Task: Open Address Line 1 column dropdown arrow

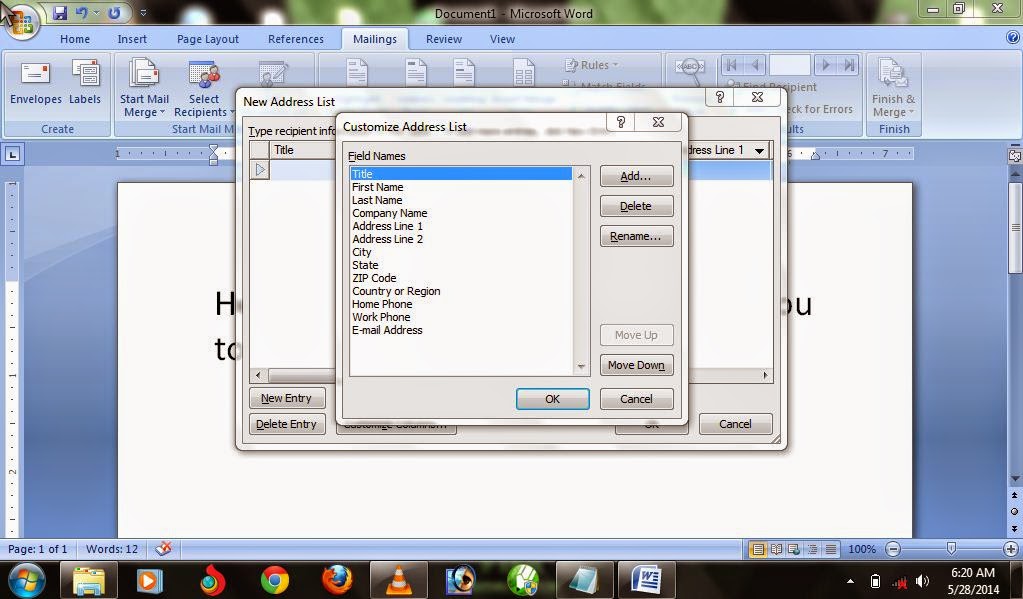Action: [x=759, y=151]
